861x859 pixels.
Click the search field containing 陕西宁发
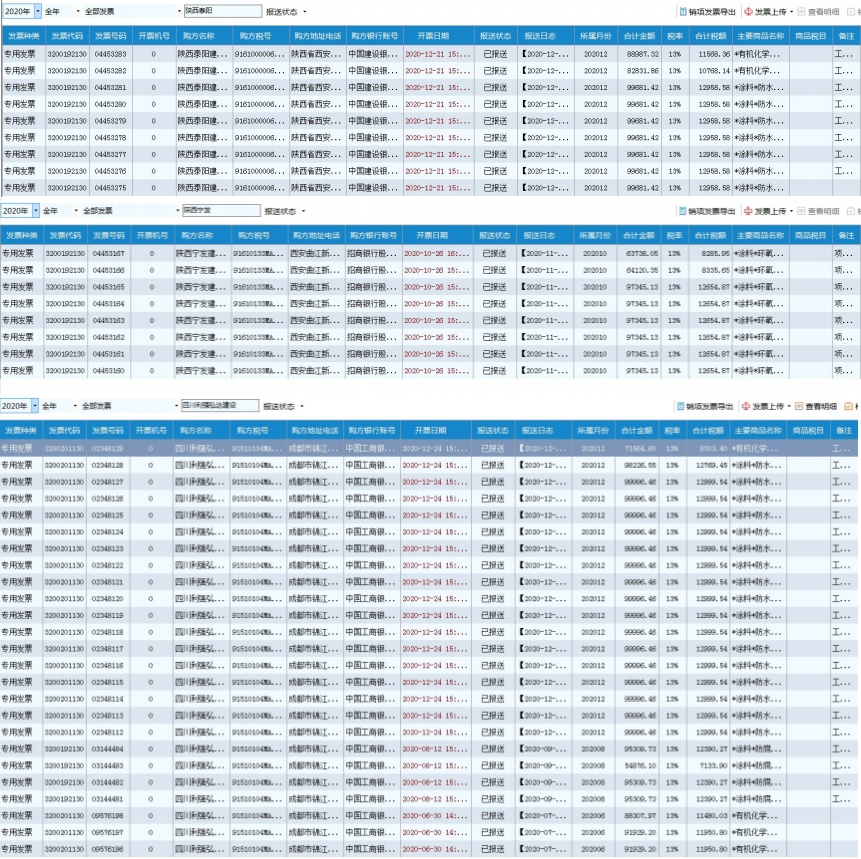click(218, 211)
